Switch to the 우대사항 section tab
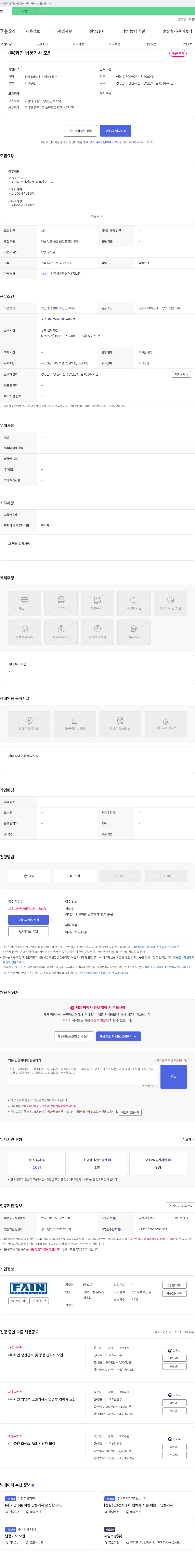 pyautogui.click(x=78, y=44)
